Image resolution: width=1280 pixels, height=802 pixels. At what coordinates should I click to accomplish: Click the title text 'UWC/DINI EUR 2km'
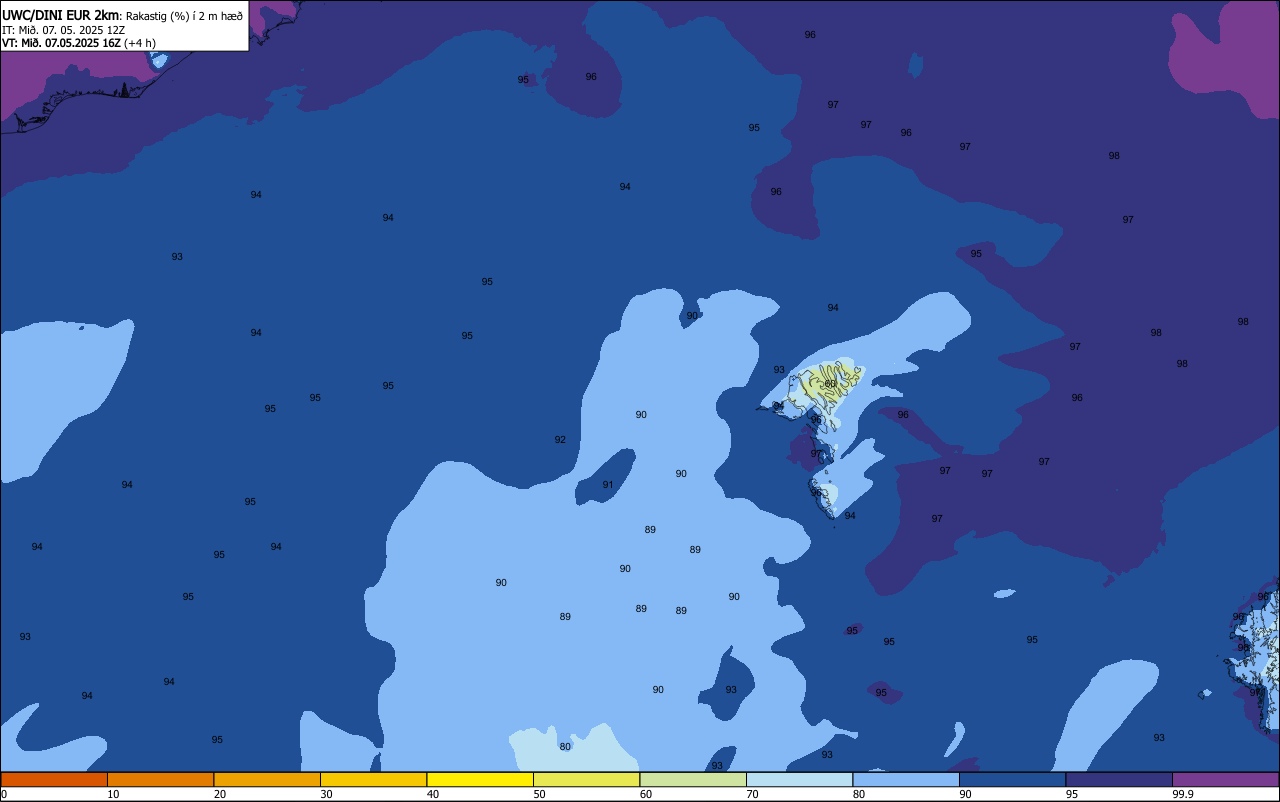coord(61,15)
